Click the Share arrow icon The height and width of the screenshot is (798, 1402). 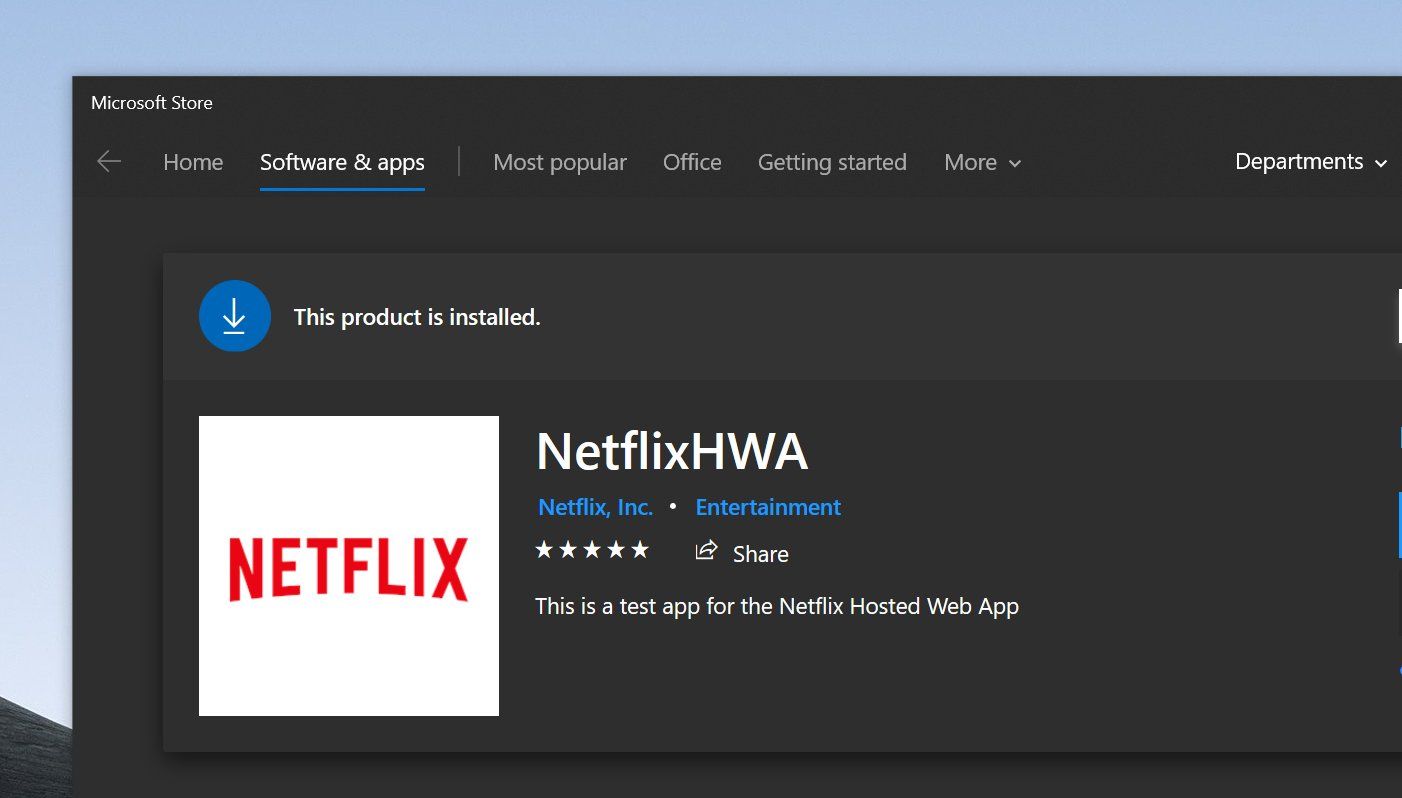pyautogui.click(x=707, y=550)
